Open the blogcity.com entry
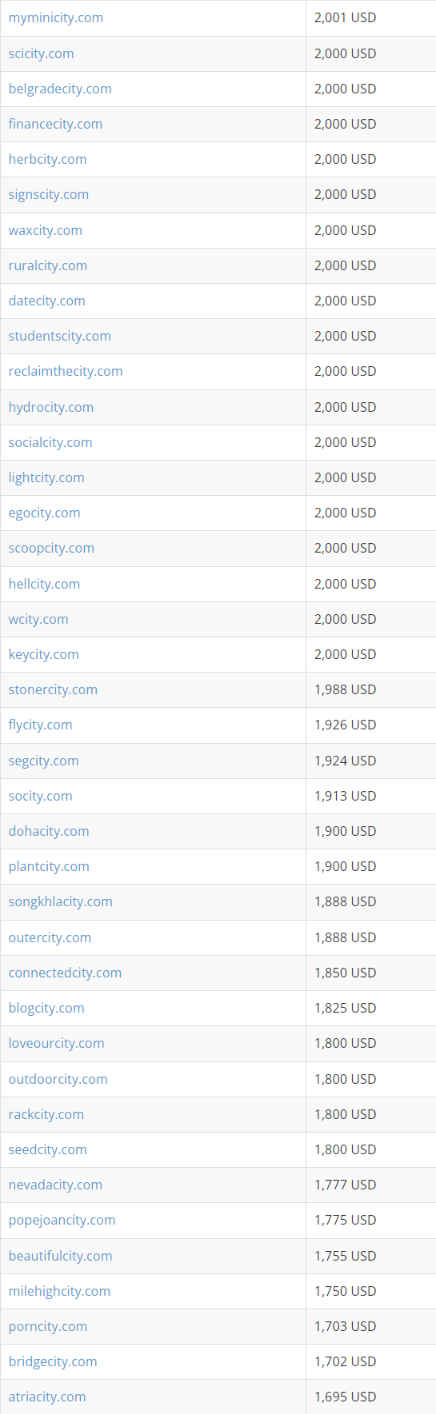The height and width of the screenshot is (1414, 436). pyautogui.click(x=47, y=1008)
